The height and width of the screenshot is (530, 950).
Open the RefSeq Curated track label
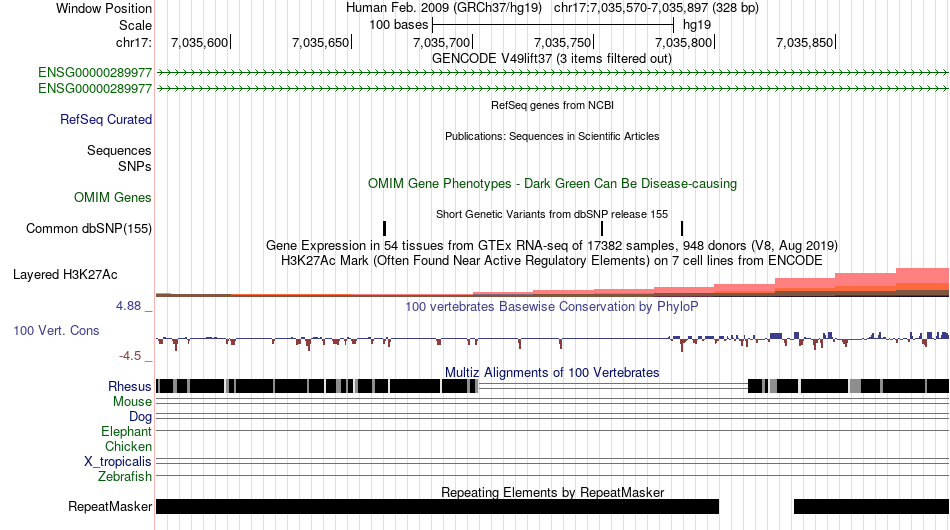pos(106,119)
